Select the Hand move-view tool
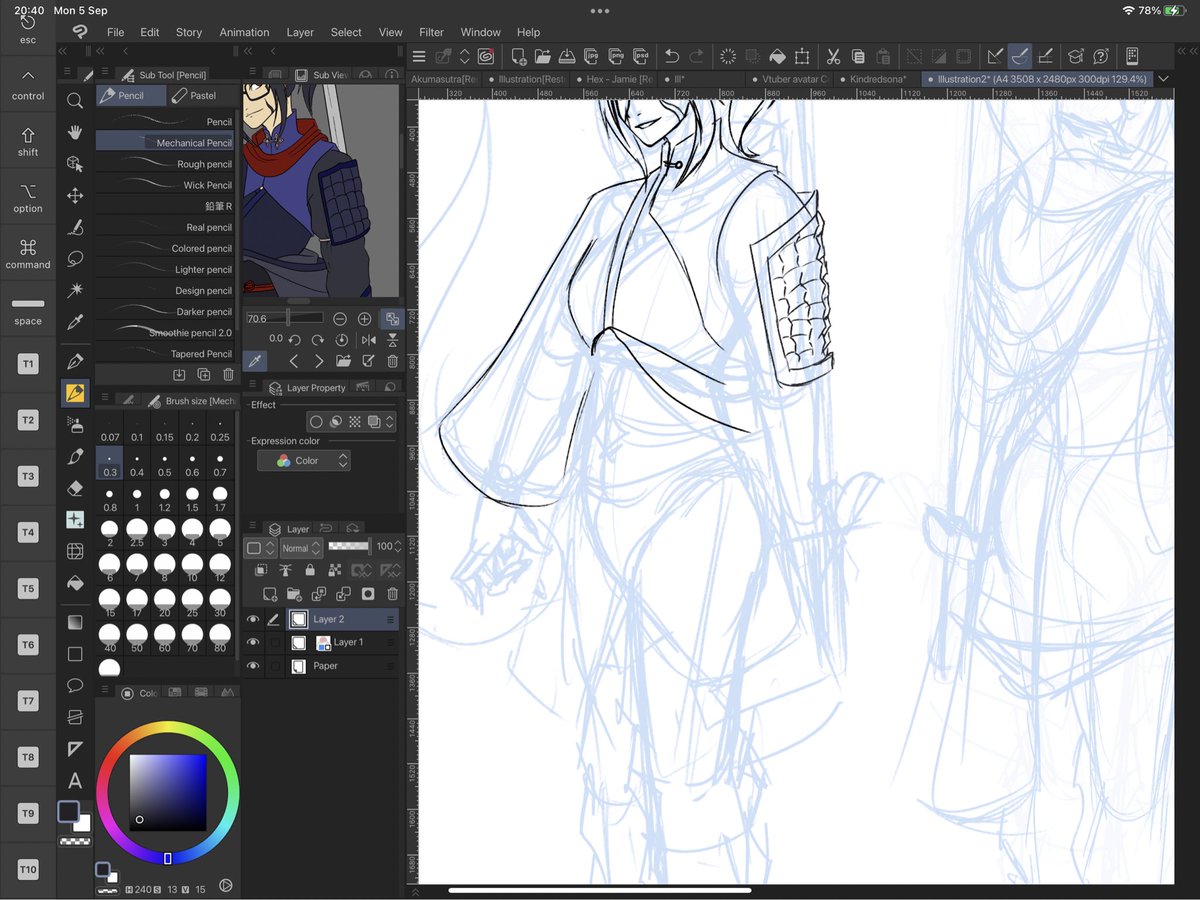 75,132
